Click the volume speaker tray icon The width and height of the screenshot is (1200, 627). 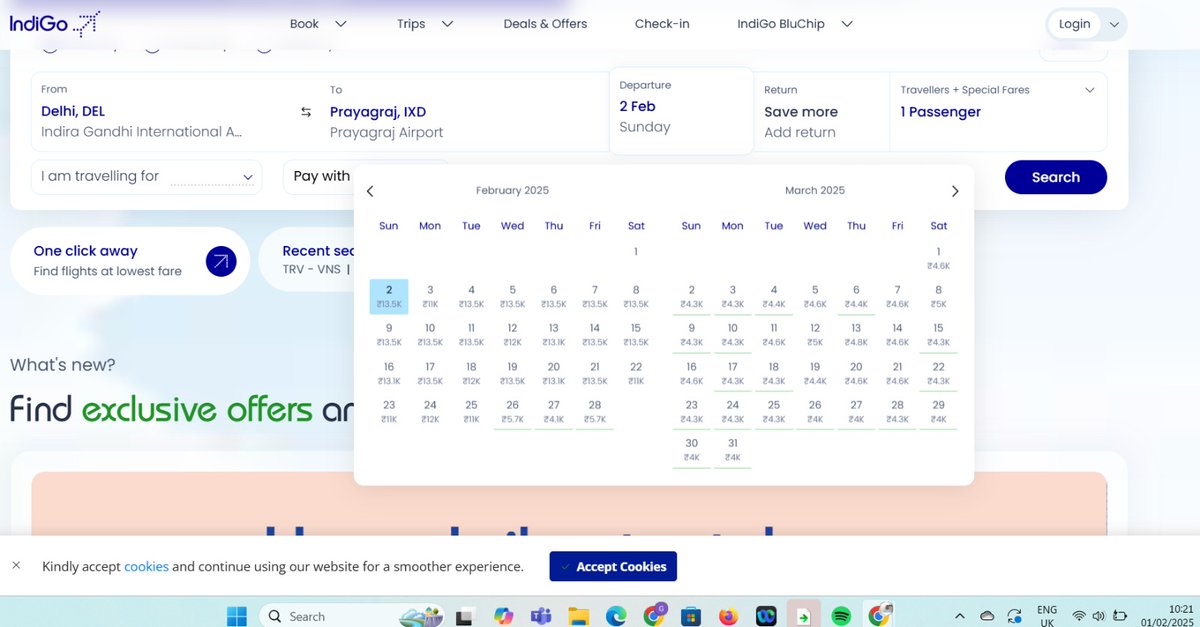pos(1099,616)
